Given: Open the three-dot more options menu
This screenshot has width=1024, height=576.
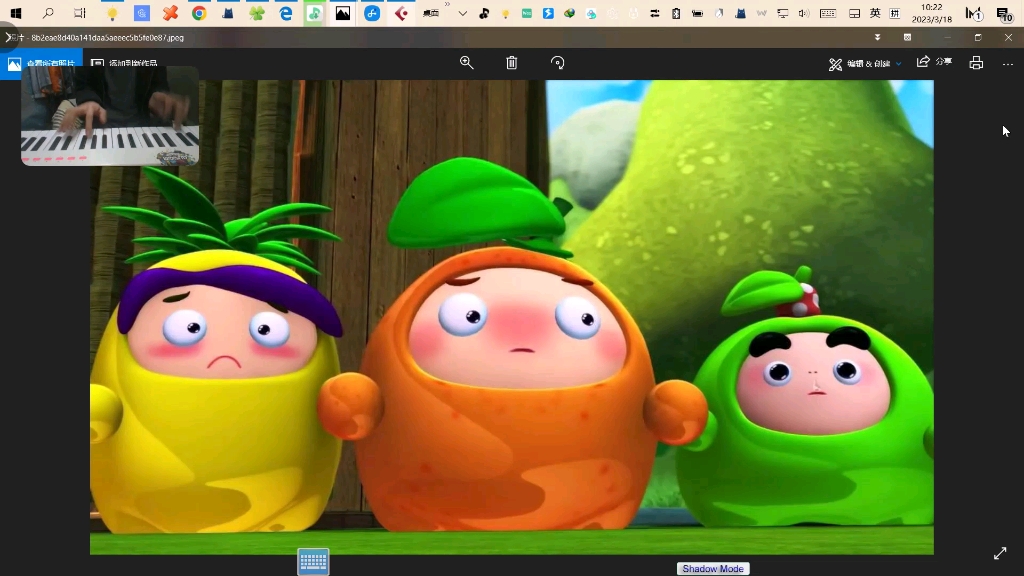Looking at the screenshot, I should (x=1008, y=64).
